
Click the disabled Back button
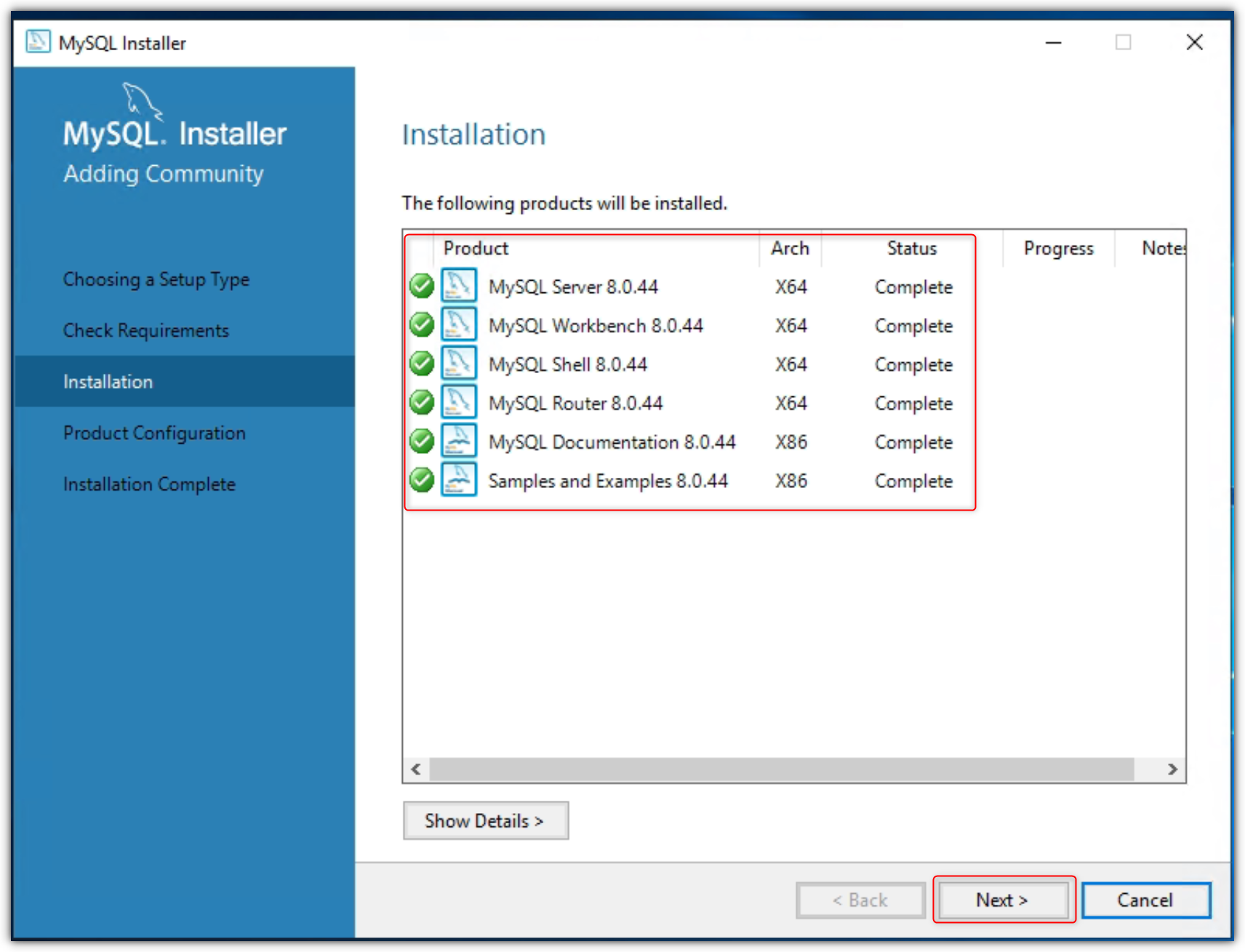860,900
